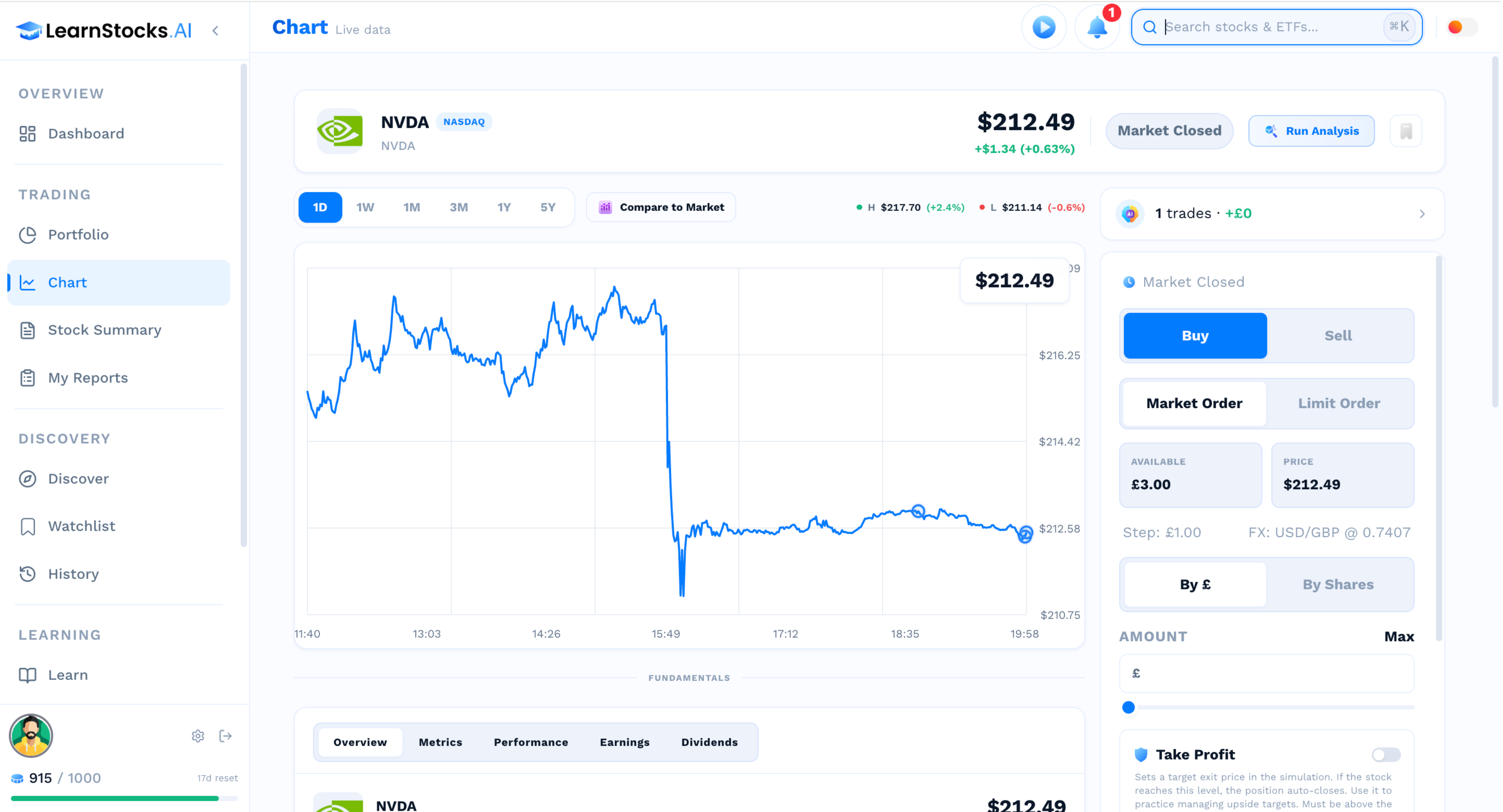Click the Watchlist bookmark sidebar icon
The image size is (1503, 812).
tap(27, 526)
